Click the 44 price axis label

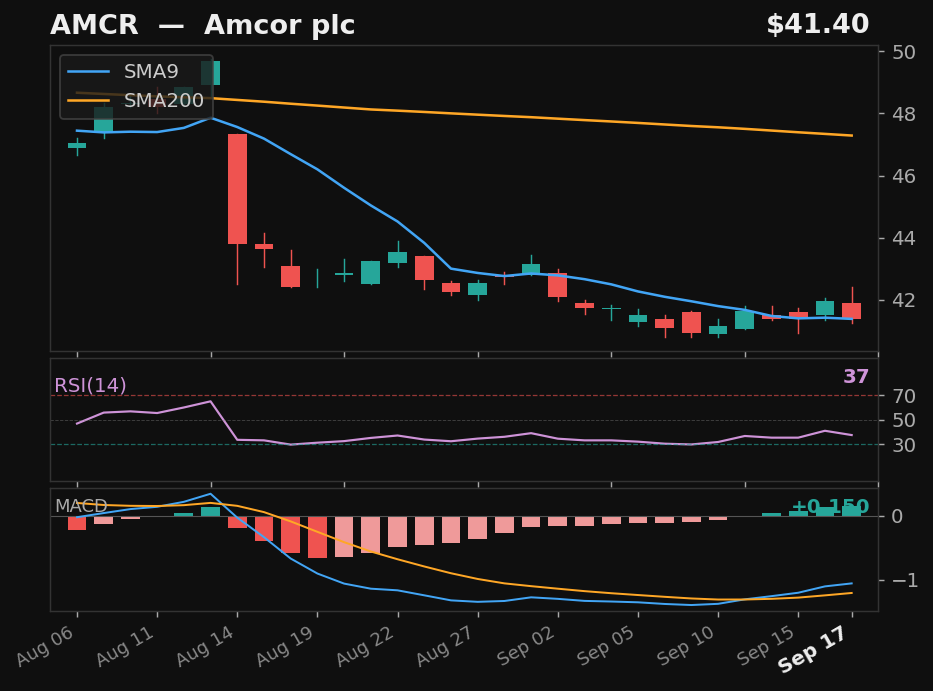click(904, 239)
